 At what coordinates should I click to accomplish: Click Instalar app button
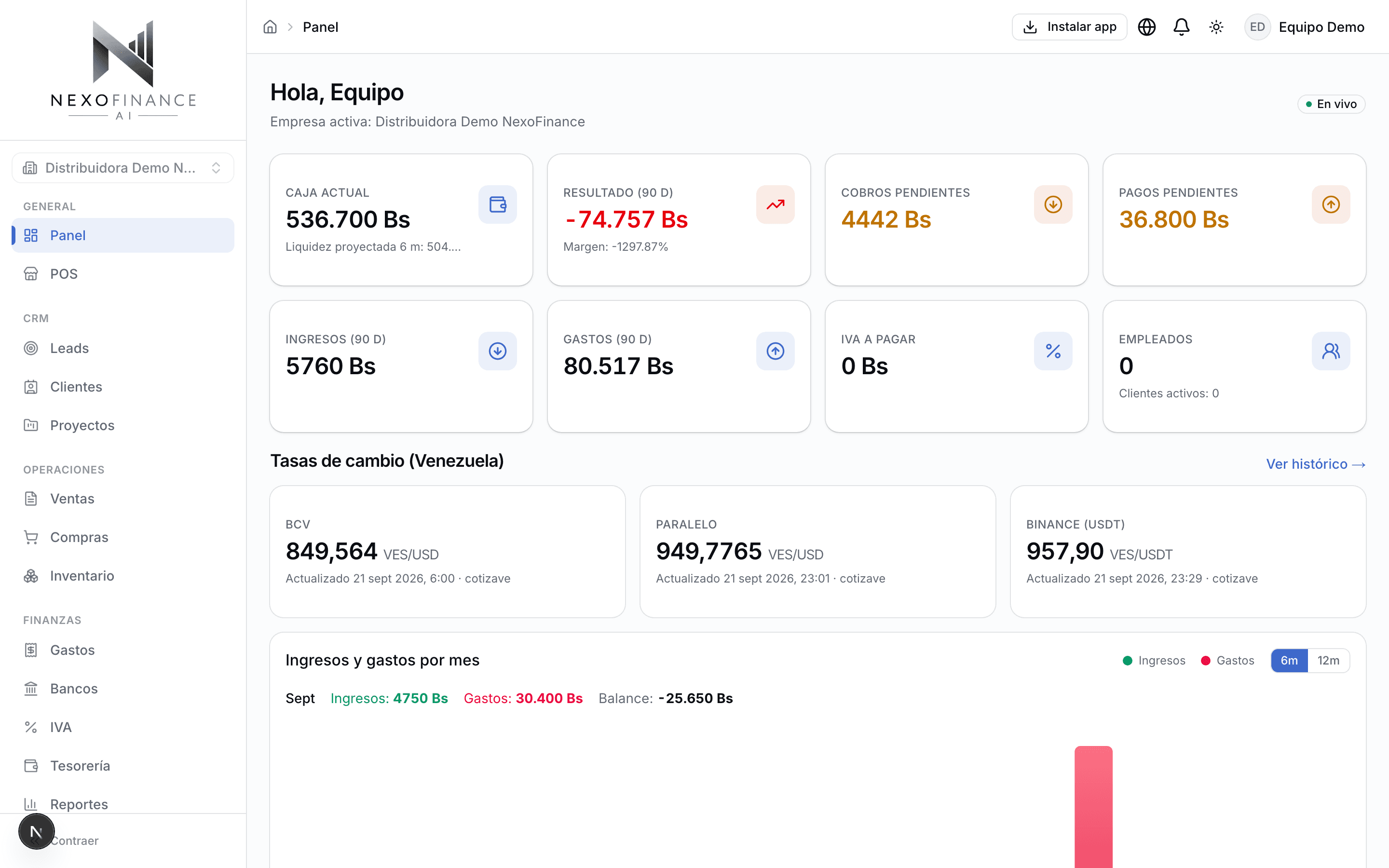click(1069, 27)
